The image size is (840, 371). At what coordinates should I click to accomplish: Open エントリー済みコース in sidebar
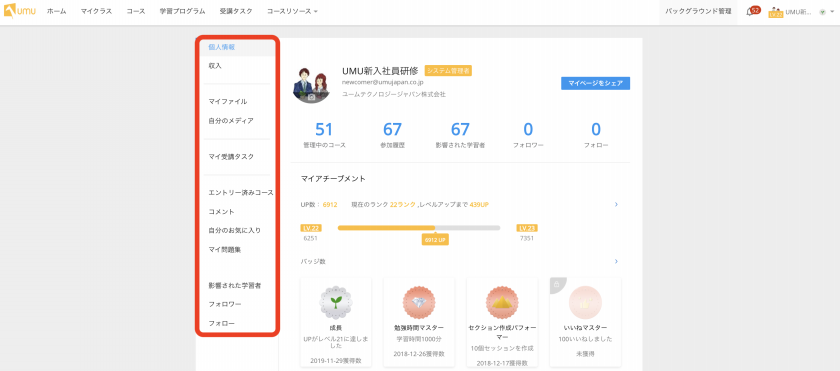pos(241,192)
